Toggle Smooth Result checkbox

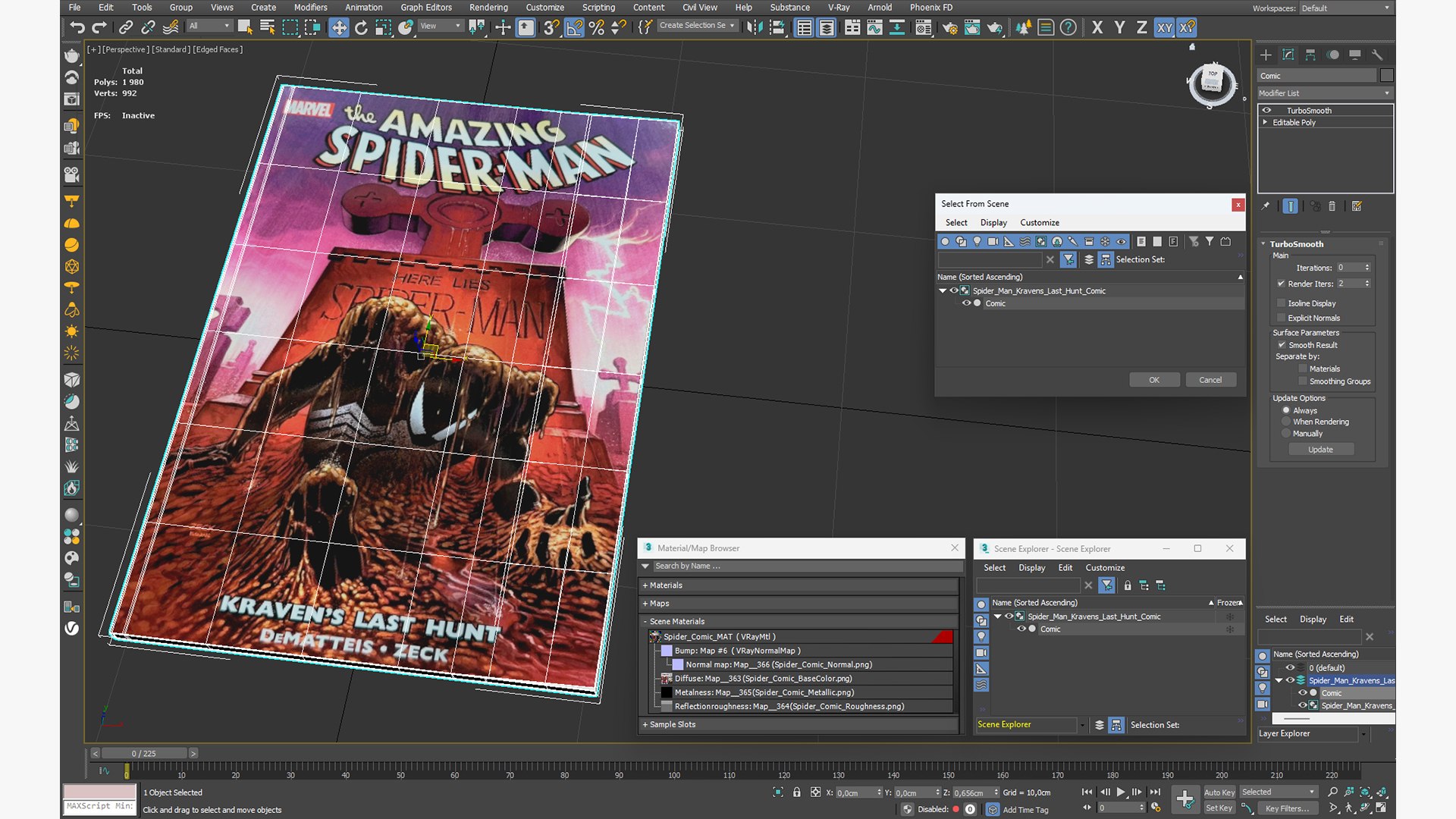coord(1282,345)
